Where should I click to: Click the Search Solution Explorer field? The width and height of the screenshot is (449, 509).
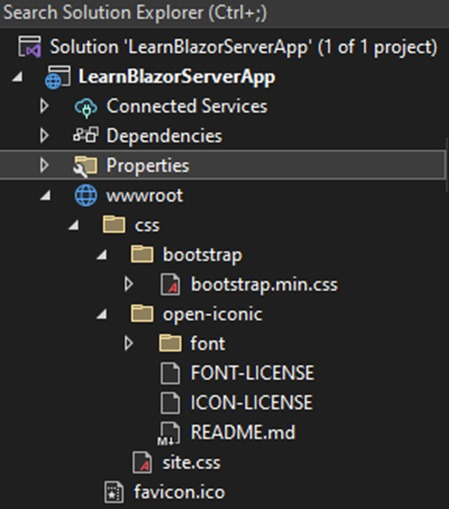(224, 13)
